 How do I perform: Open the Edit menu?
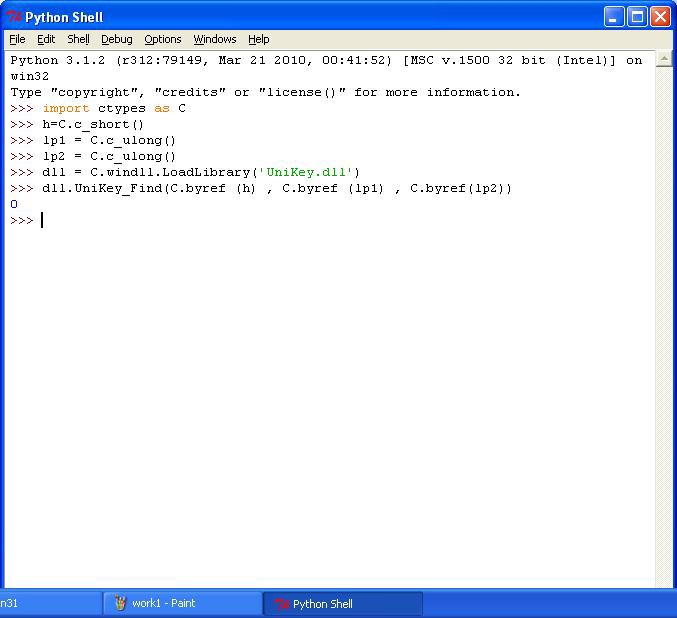(x=46, y=39)
